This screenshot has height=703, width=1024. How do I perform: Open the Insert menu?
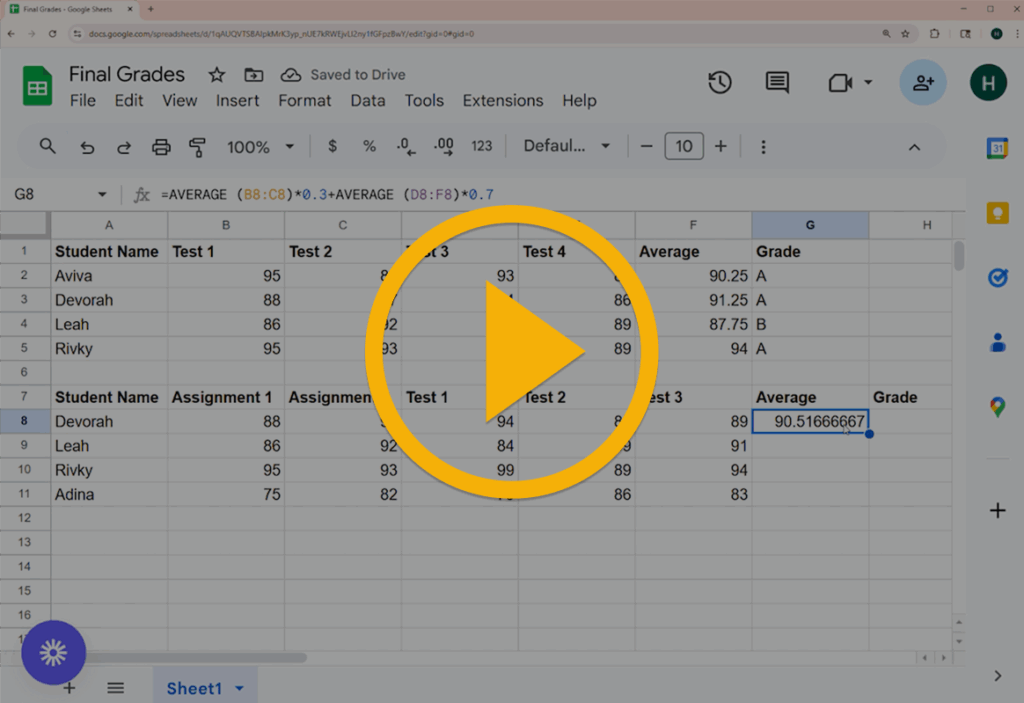click(x=237, y=101)
